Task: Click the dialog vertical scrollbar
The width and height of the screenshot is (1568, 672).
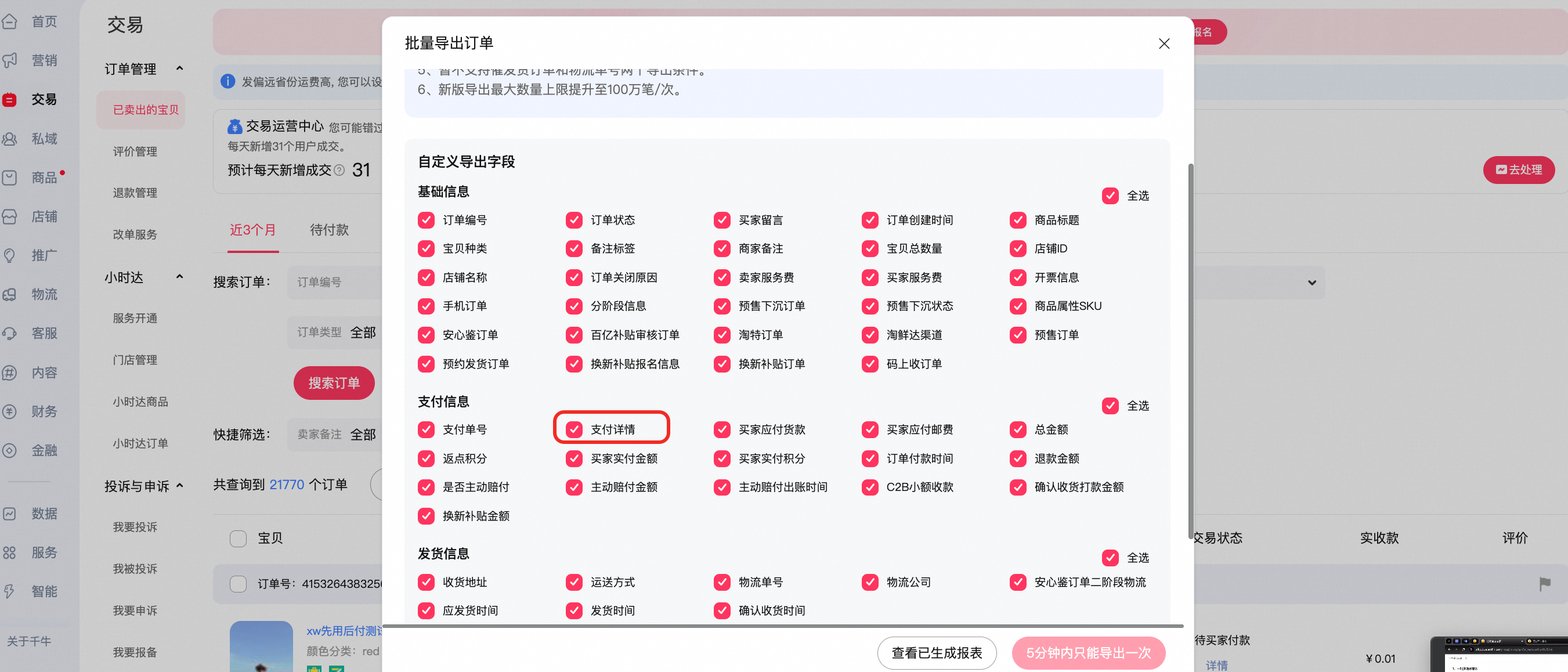Action: coord(1190,351)
